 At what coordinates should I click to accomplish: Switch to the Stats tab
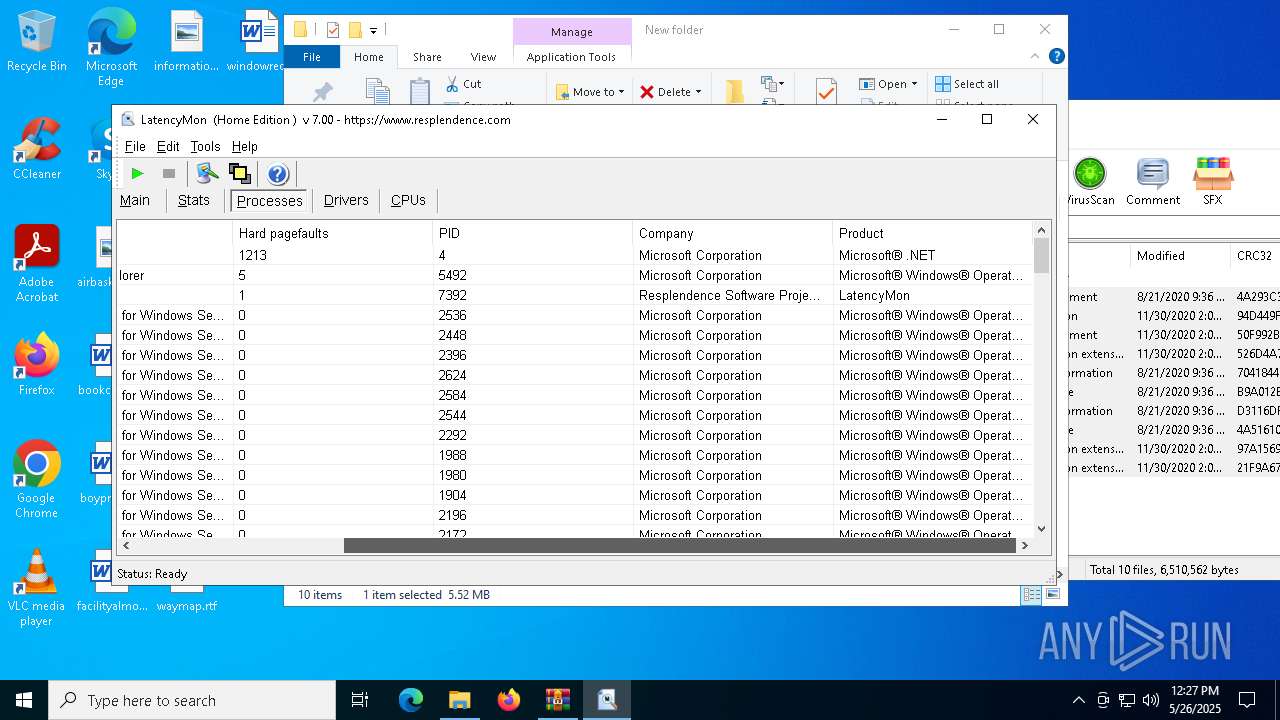click(x=194, y=200)
